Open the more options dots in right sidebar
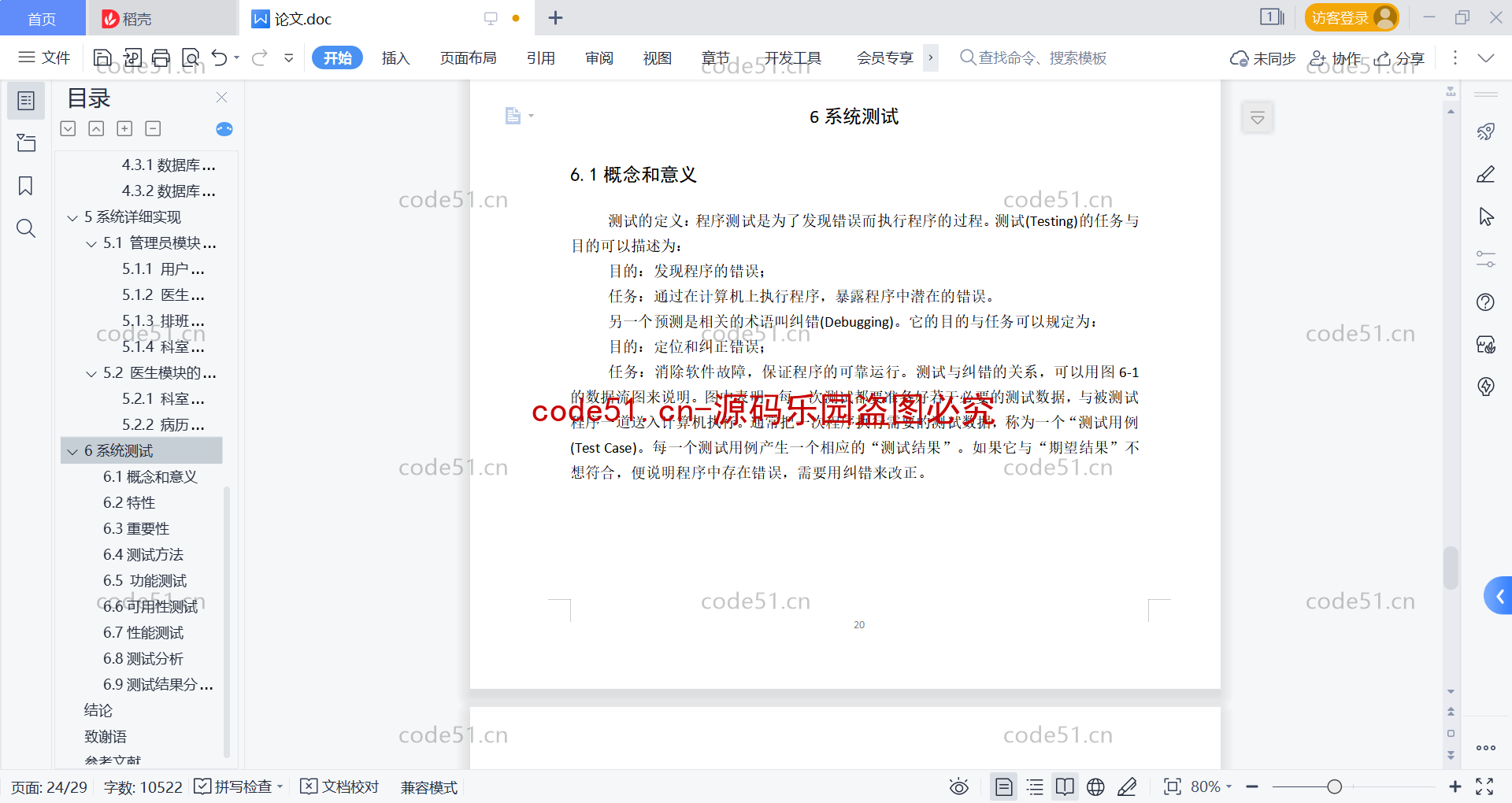This screenshot has width=1512, height=803. tap(1486, 748)
